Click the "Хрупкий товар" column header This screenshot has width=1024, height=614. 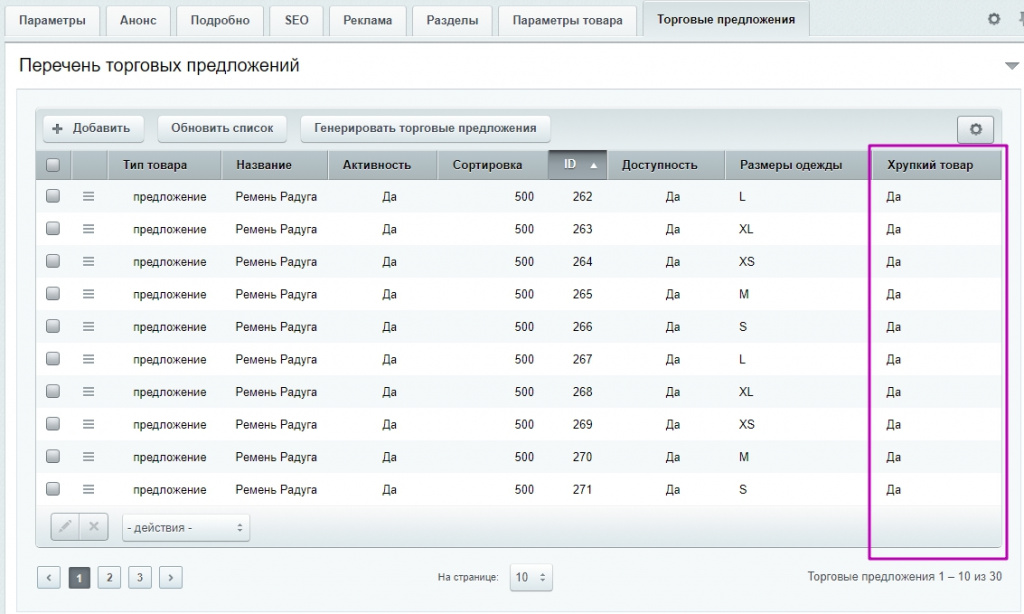(936, 165)
